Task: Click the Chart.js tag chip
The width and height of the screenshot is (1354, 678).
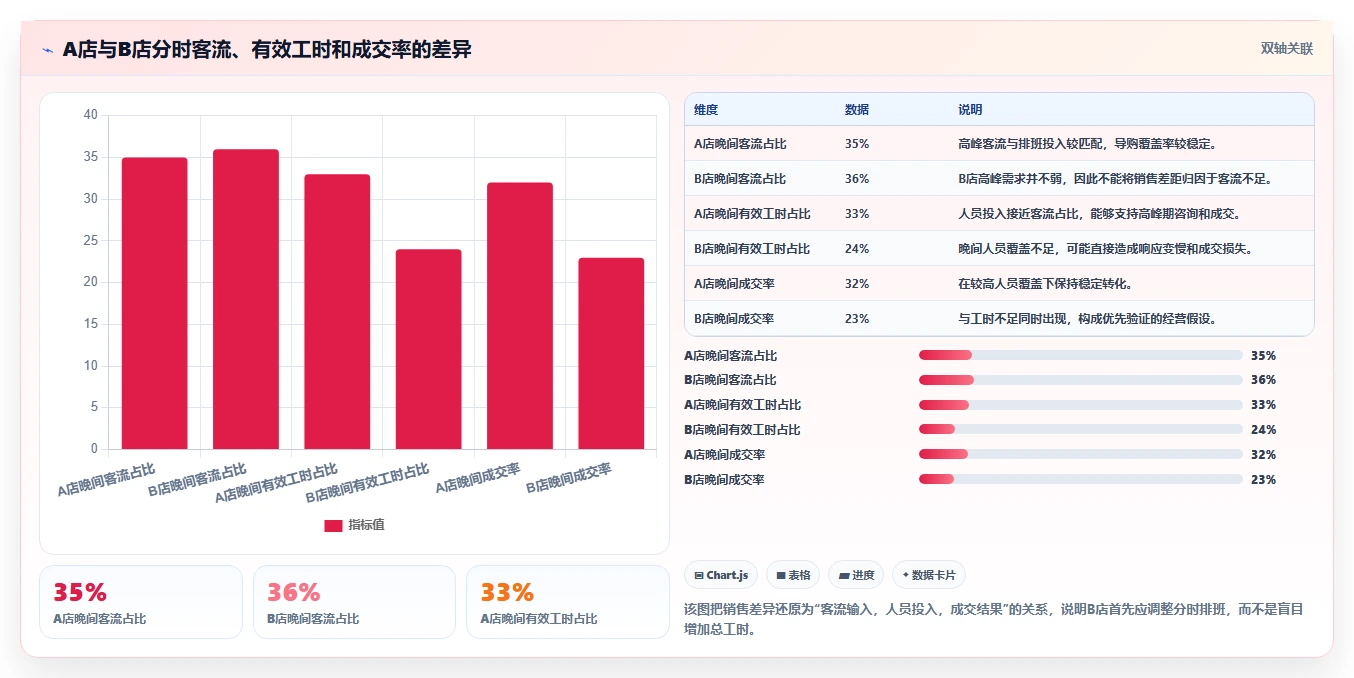Action: coord(721,575)
